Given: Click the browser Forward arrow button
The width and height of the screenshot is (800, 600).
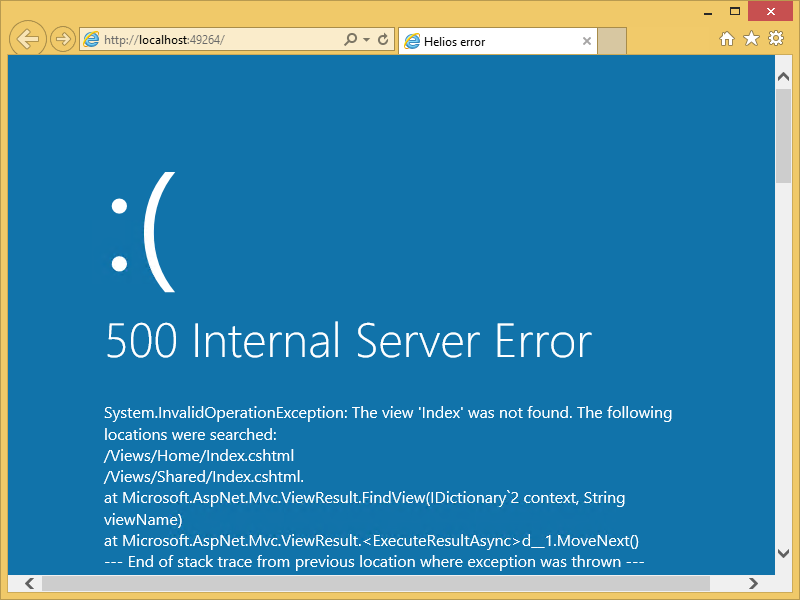Looking at the screenshot, I should tap(63, 39).
